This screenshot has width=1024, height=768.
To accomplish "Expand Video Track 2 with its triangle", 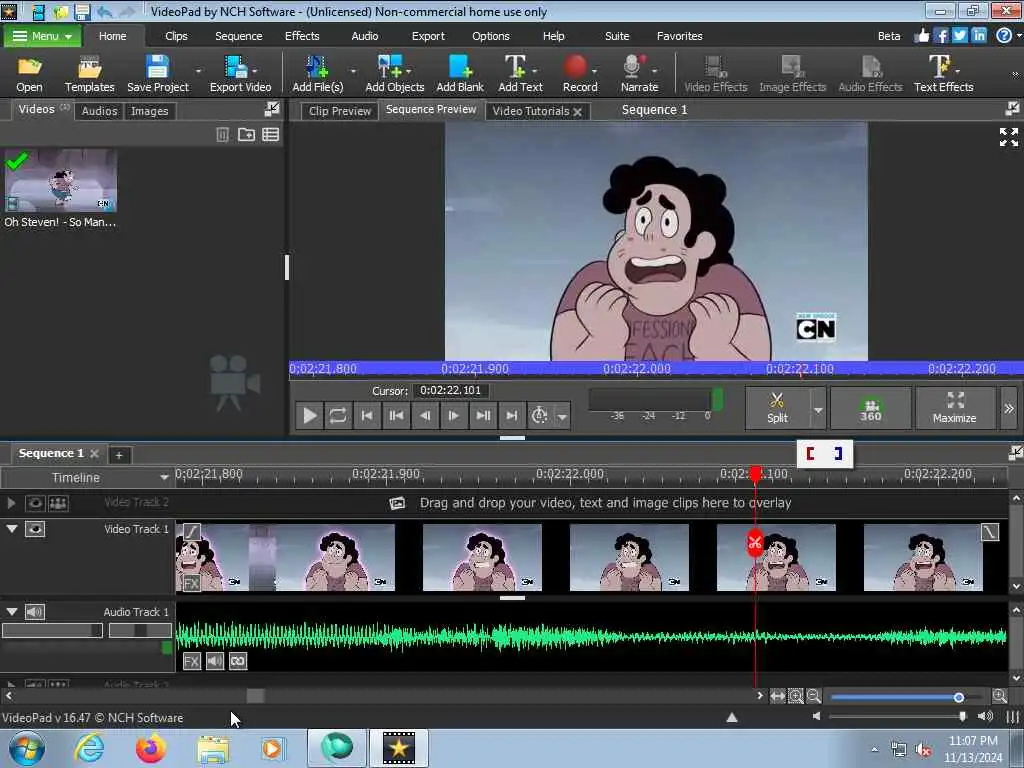I will 11,503.
